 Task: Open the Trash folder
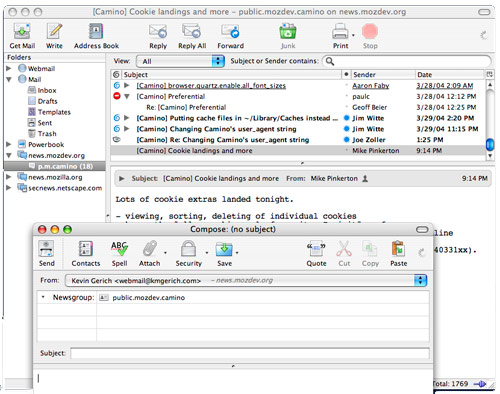[42, 134]
